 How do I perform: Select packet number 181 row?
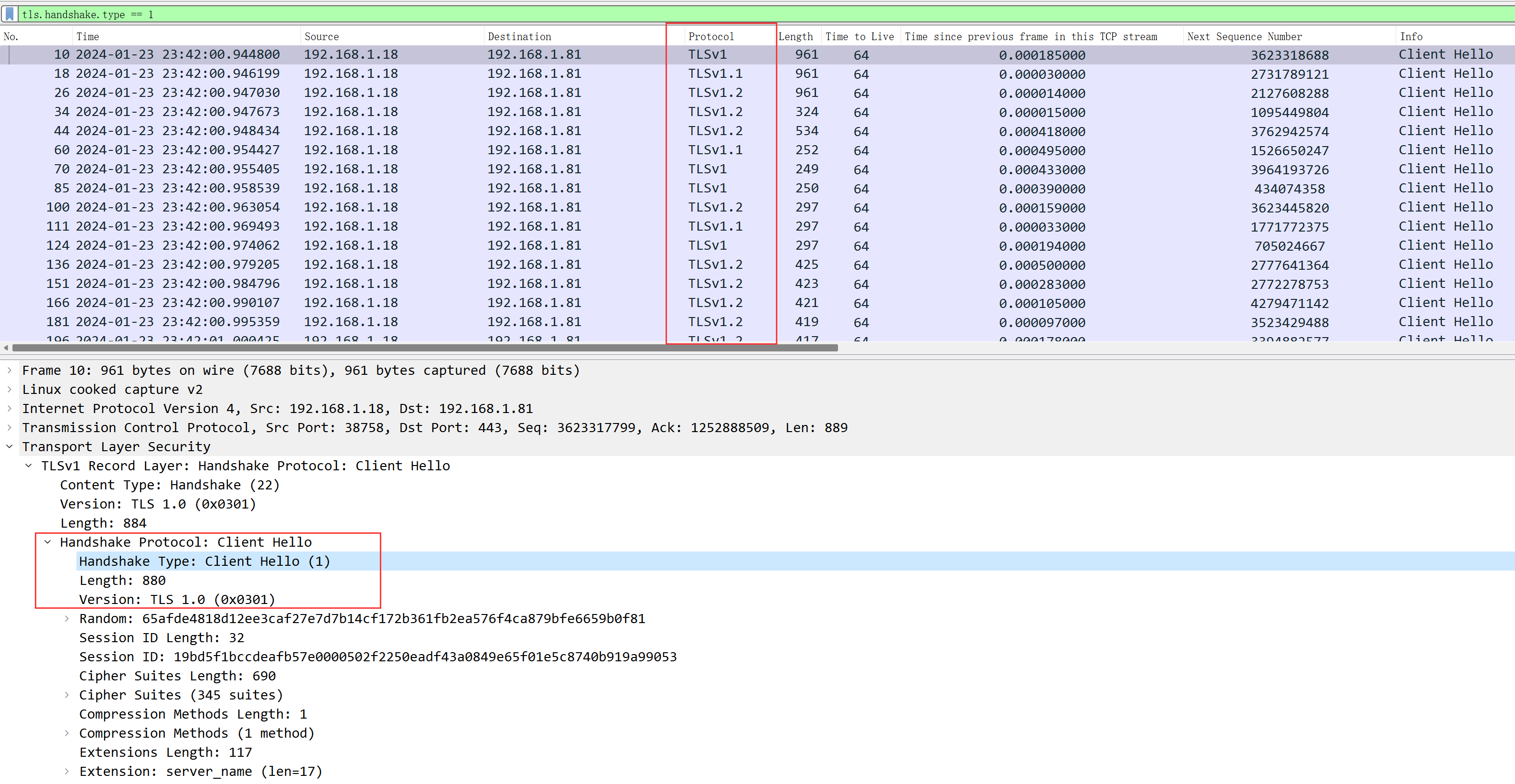point(758,322)
